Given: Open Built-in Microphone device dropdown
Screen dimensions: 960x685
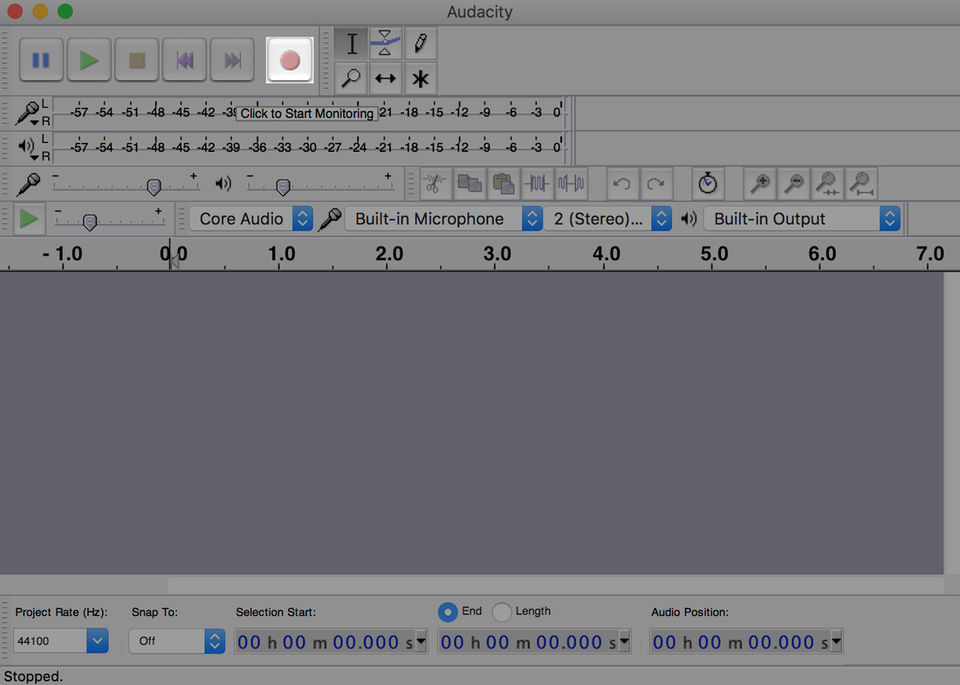Looking at the screenshot, I should [444, 219].
